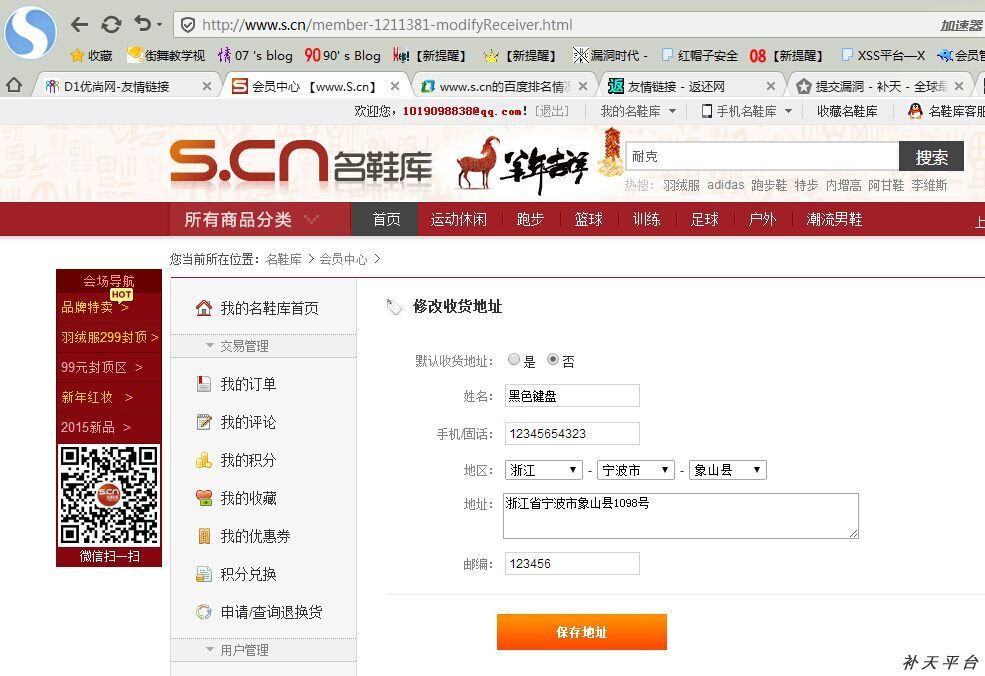Click the browser home icon
This screenshot has height=676, width=985.
tap(14, 85)
